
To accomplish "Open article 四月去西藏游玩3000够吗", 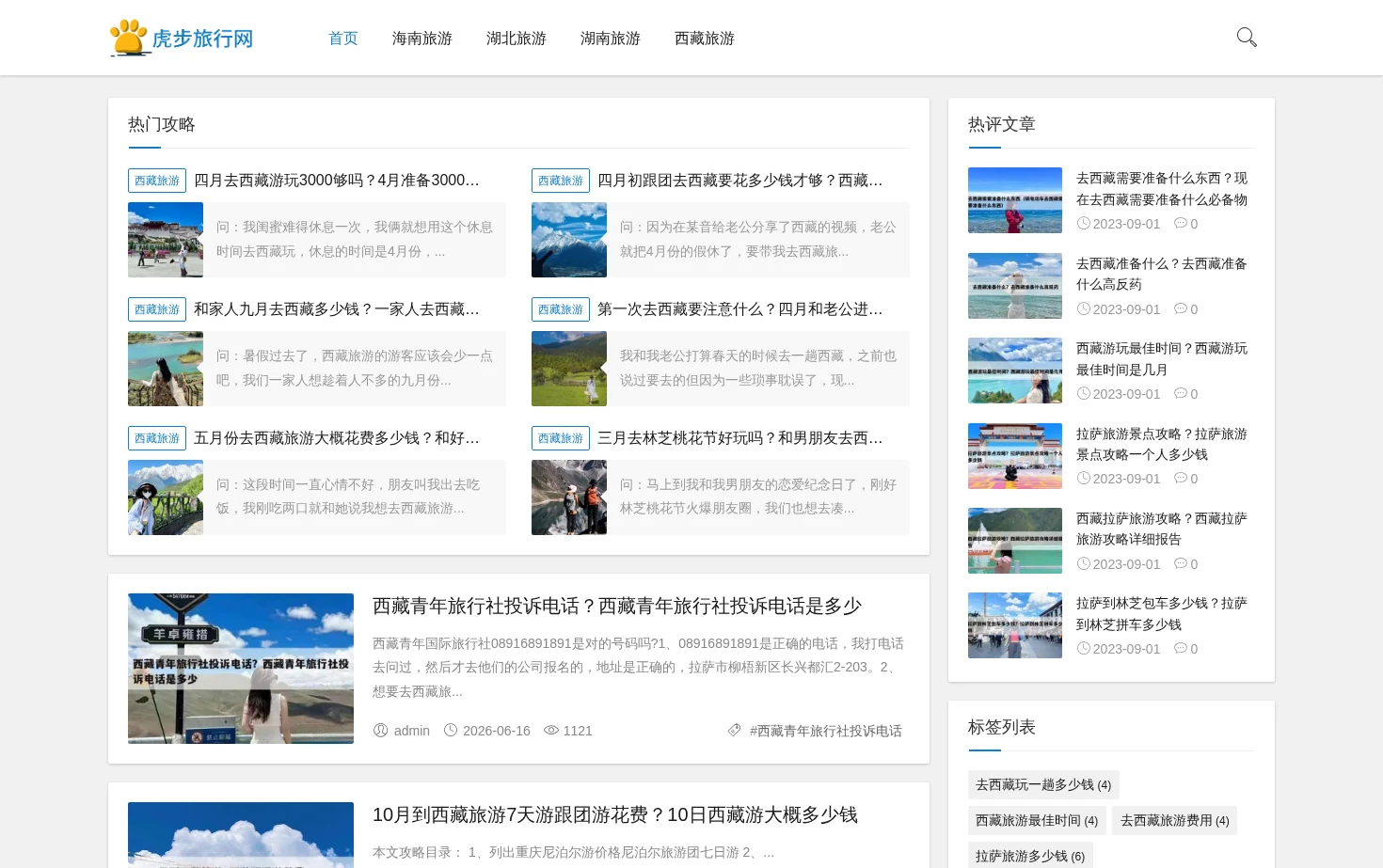I will 337,181.
